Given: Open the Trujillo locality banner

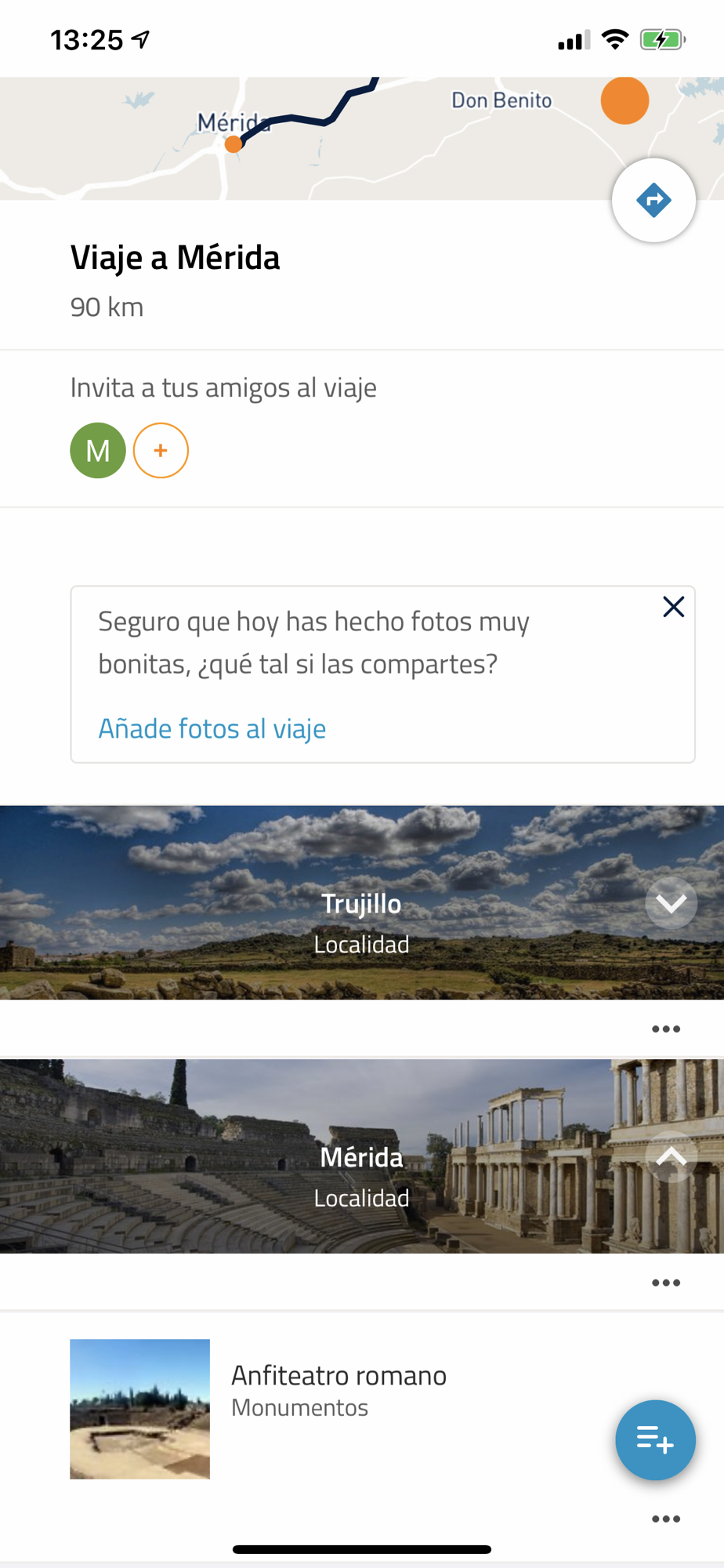Looking at the screenshot, I should tap(362, 902).
